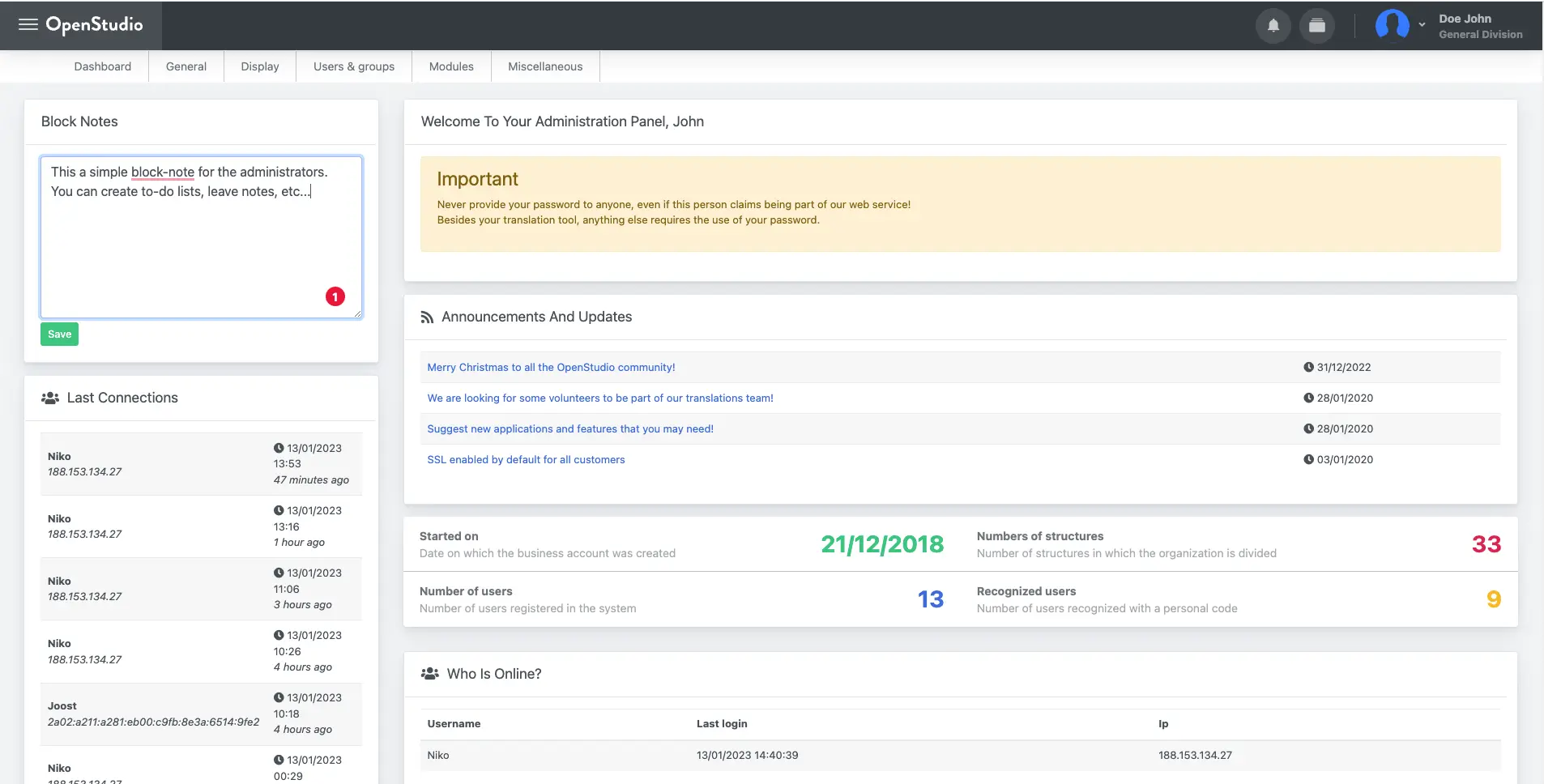This screenshot has height=784, width=1544.
Task: Click the RSS icon beside Announcements And Updates
Action: point(427,317)
